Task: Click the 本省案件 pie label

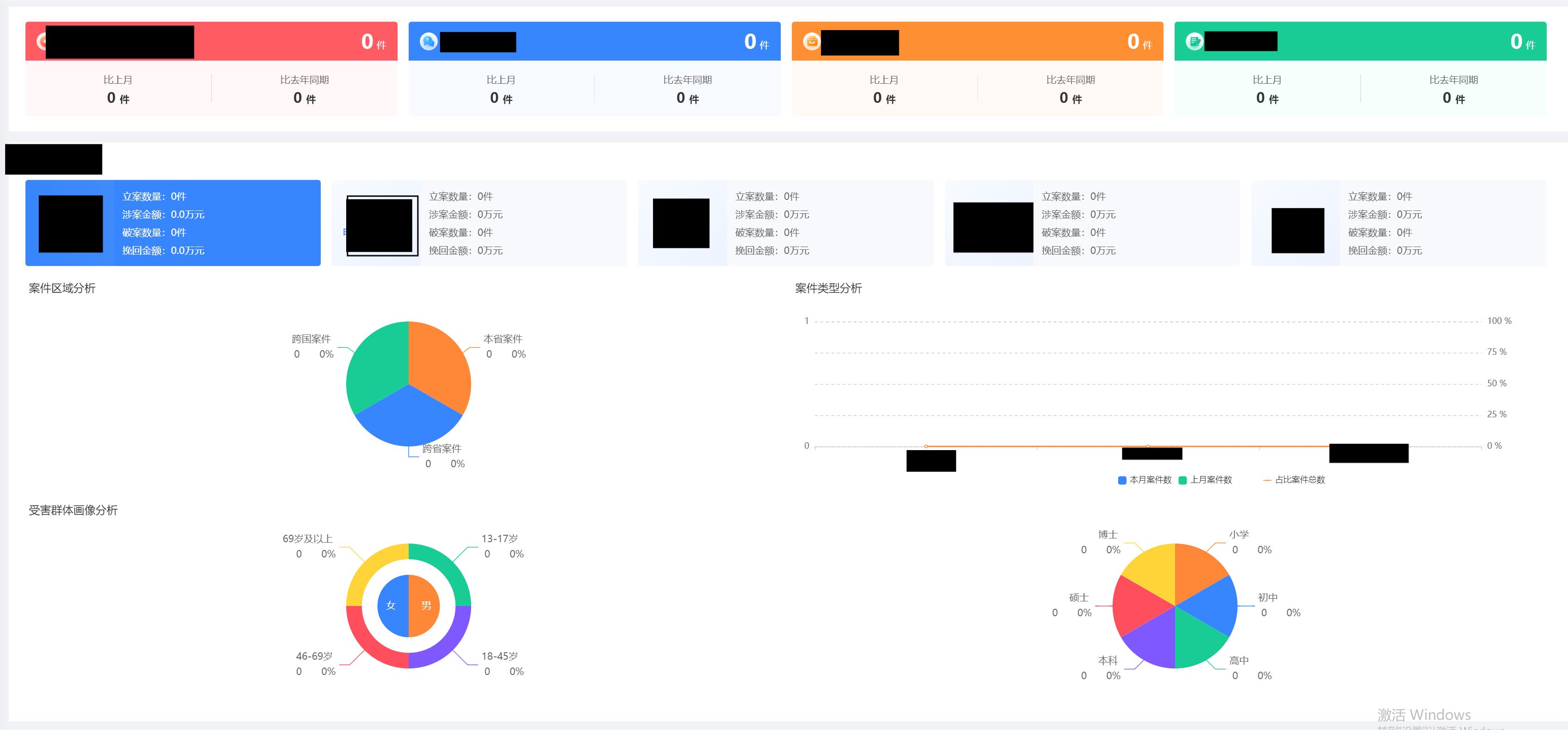Action: pyautogui.click(x=503, y=339)
